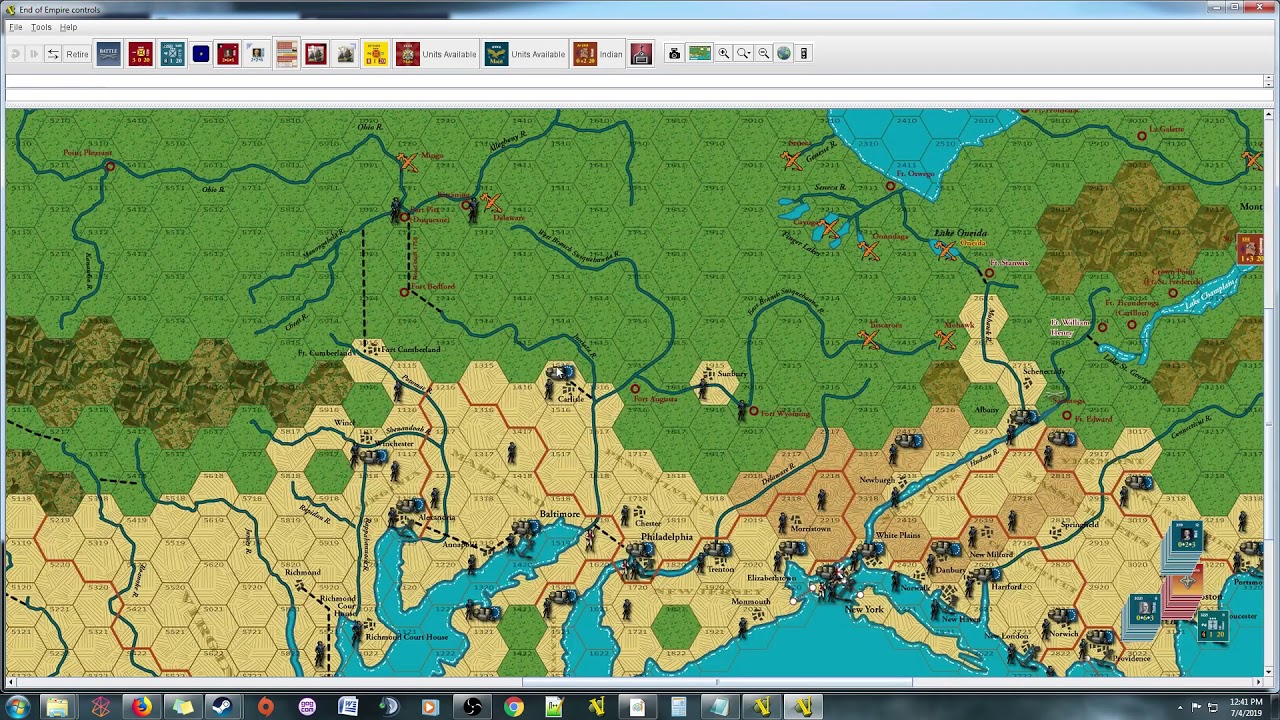The width and height of the screenshot is (1280, 720).
Task: Open the blue Units Available window
Action: pyautogui.click(x=525, y=54)
